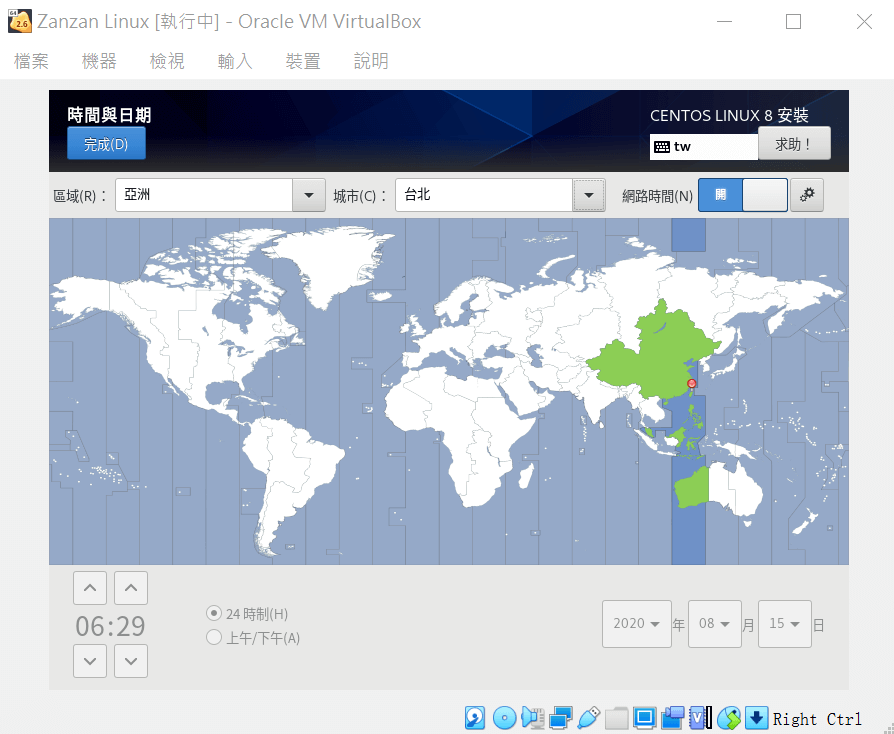
Task: Click the keyboard capture arrow icon
Action: click(756, 718)
